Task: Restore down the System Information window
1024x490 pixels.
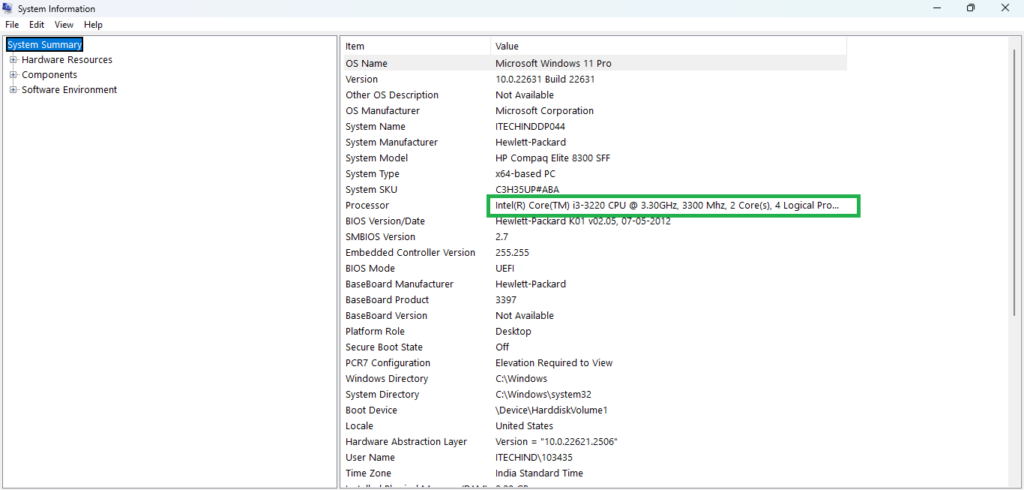Action: [971, 8]
